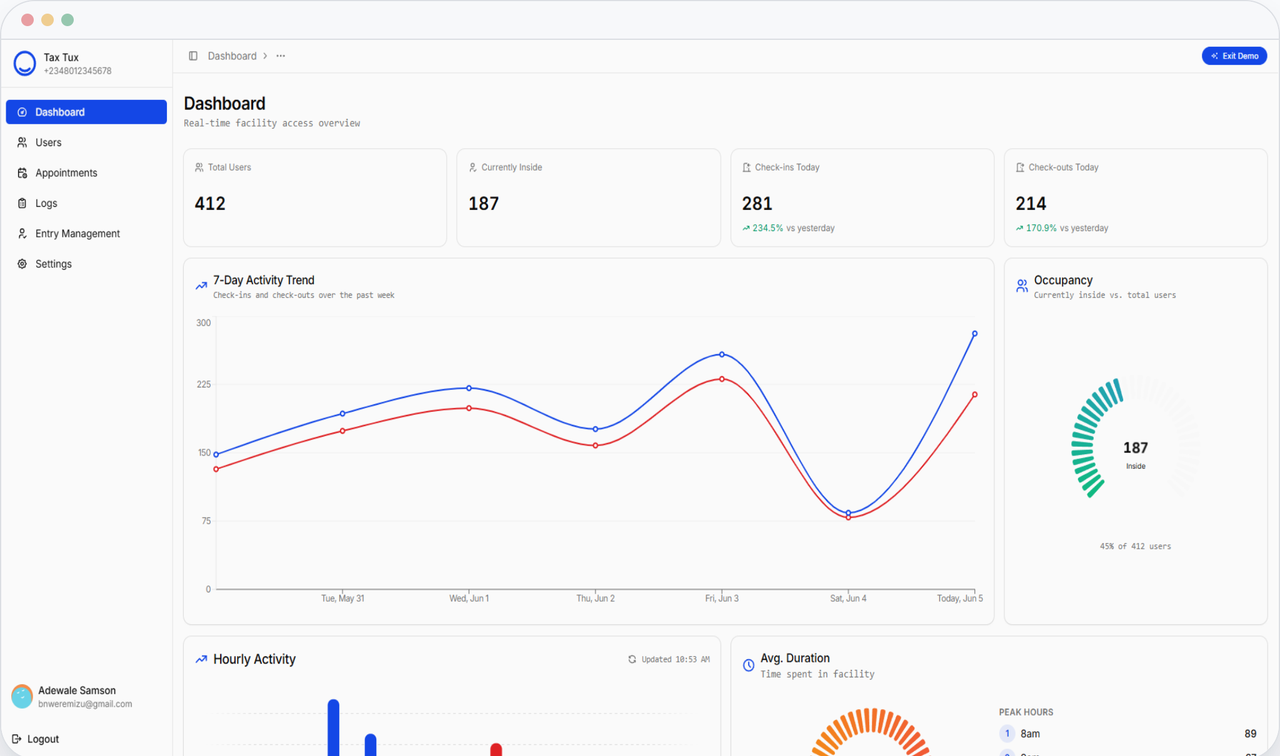Click the Dashboard gauge icon in sidebar
The image size is (1280, 756).
click(x=22, y=112)
